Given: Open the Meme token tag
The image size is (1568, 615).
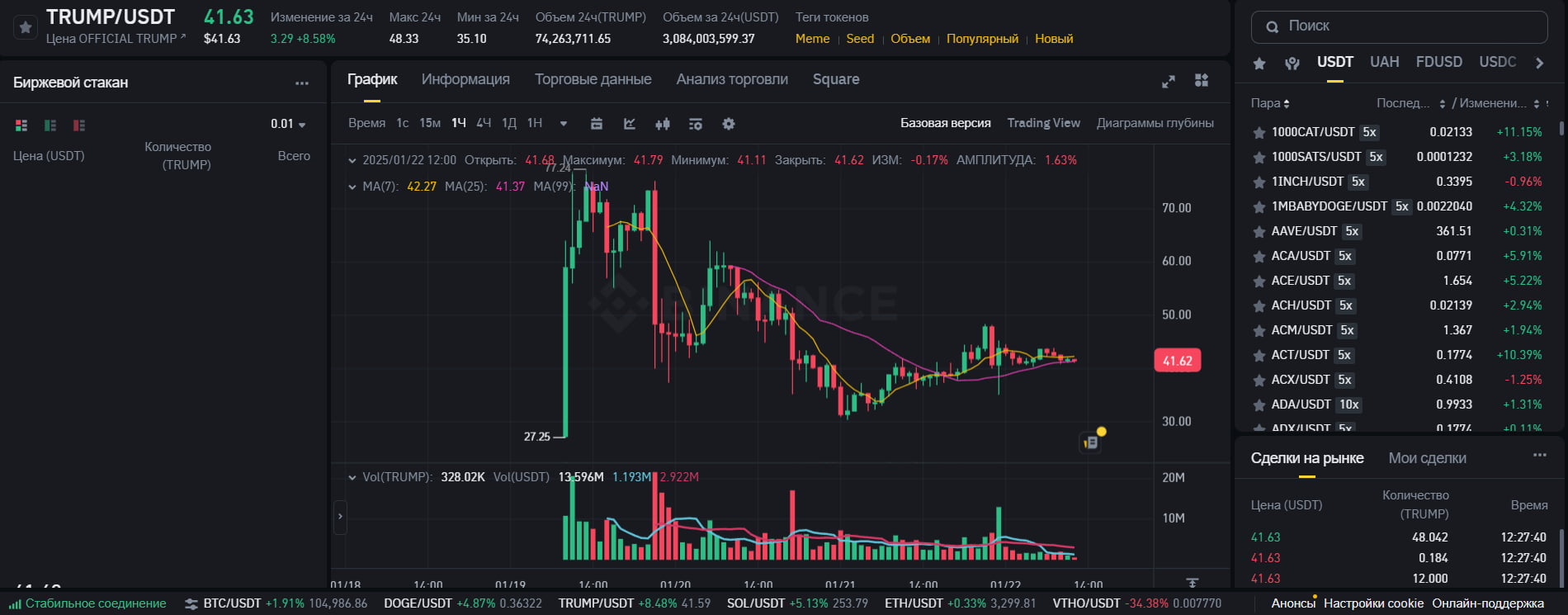Looking at the screenshot, I should point(812,39).
